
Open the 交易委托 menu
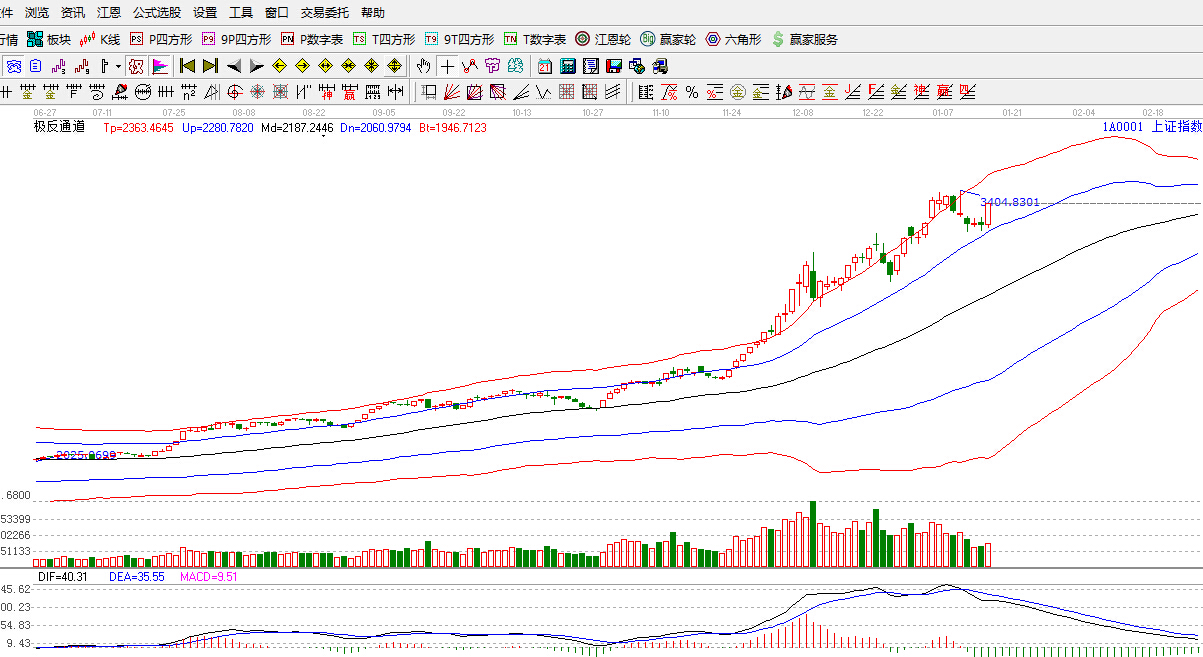(325, 13)
